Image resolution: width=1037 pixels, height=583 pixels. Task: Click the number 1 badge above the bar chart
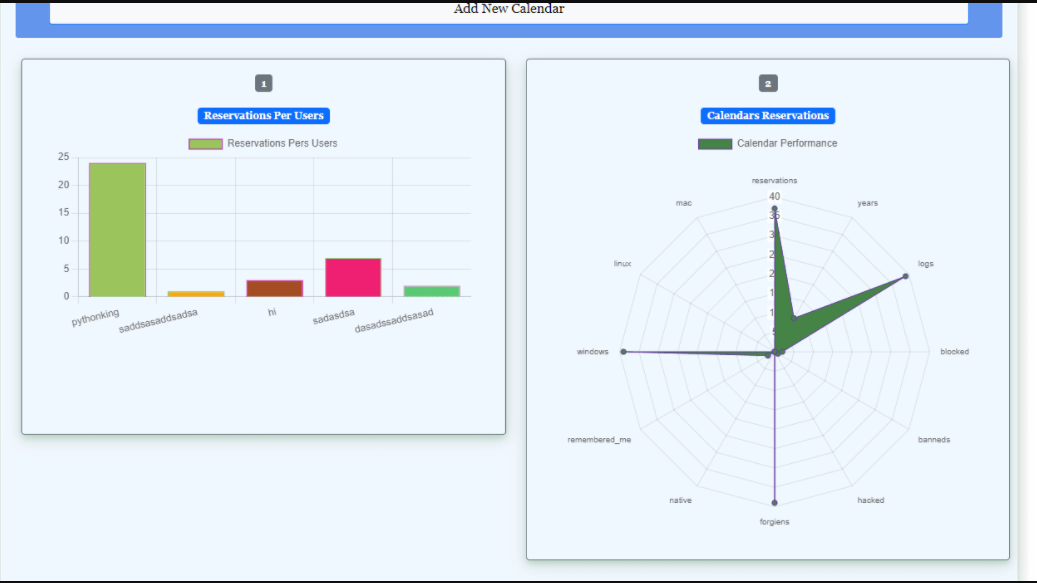point(263,83)
